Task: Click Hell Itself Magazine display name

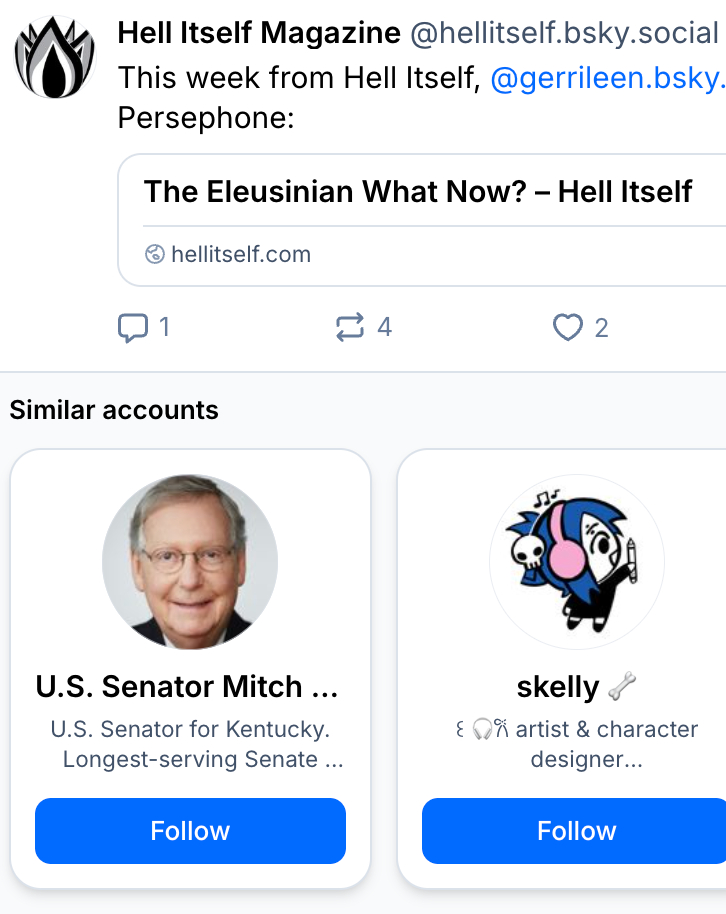Action: (x=259, y=33)
